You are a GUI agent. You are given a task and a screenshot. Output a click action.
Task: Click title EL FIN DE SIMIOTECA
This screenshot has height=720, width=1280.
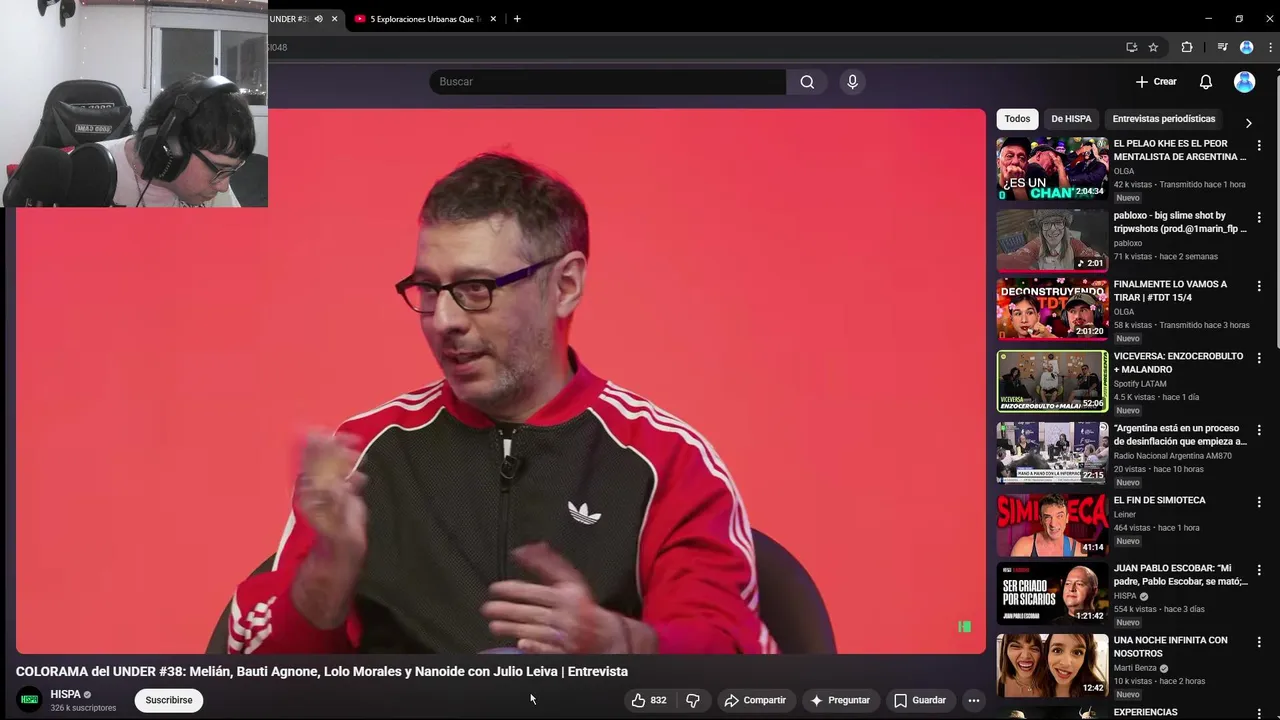1159,500
